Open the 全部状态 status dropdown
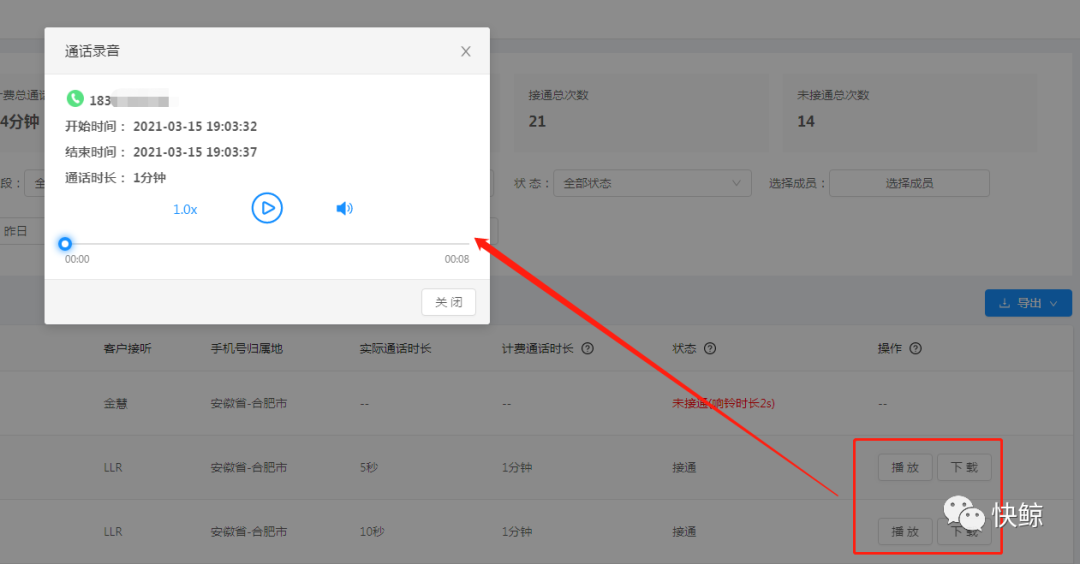The width and height of the screenshot is (1080, 564). [x=652, y=183]
